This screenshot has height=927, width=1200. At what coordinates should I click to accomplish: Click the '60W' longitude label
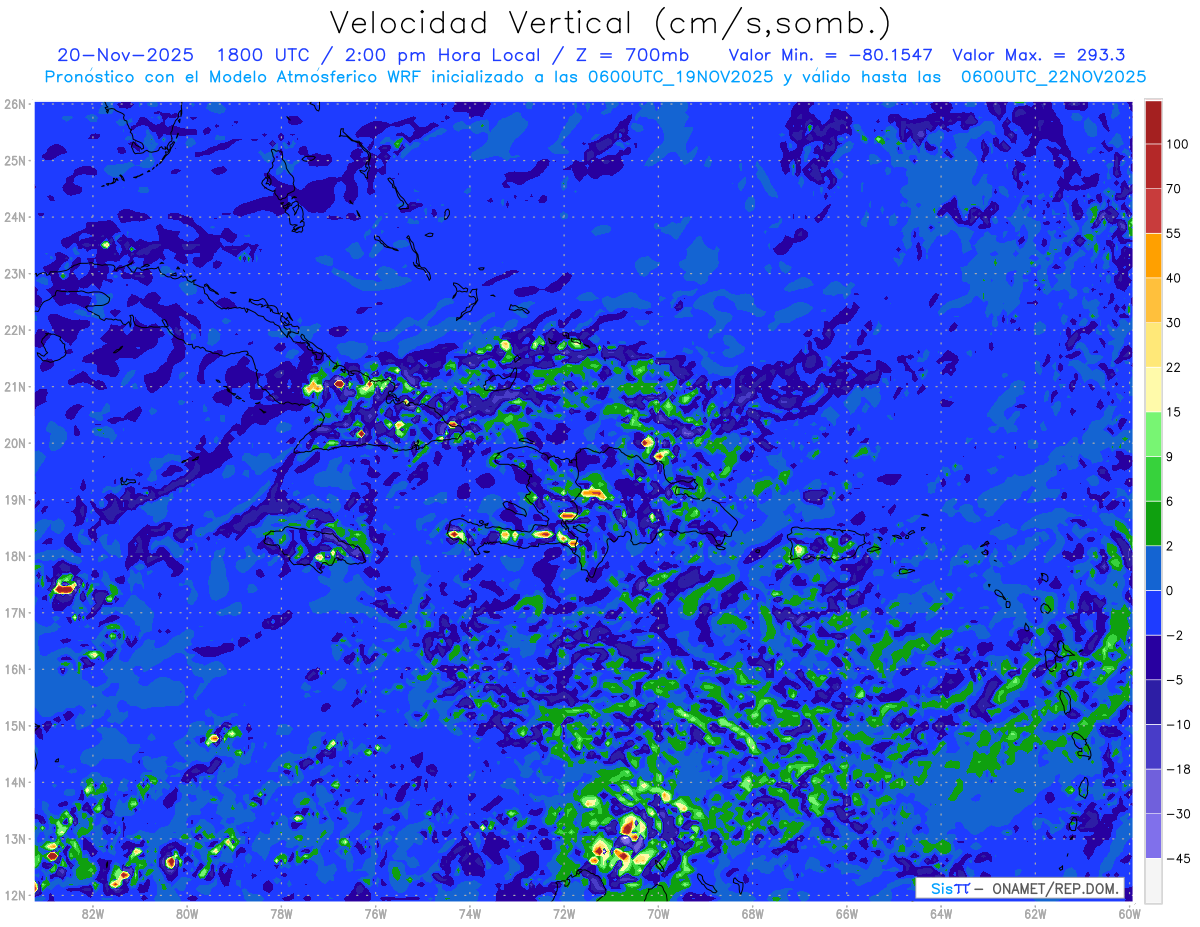pyautogui.click(x=1129, y=913)
